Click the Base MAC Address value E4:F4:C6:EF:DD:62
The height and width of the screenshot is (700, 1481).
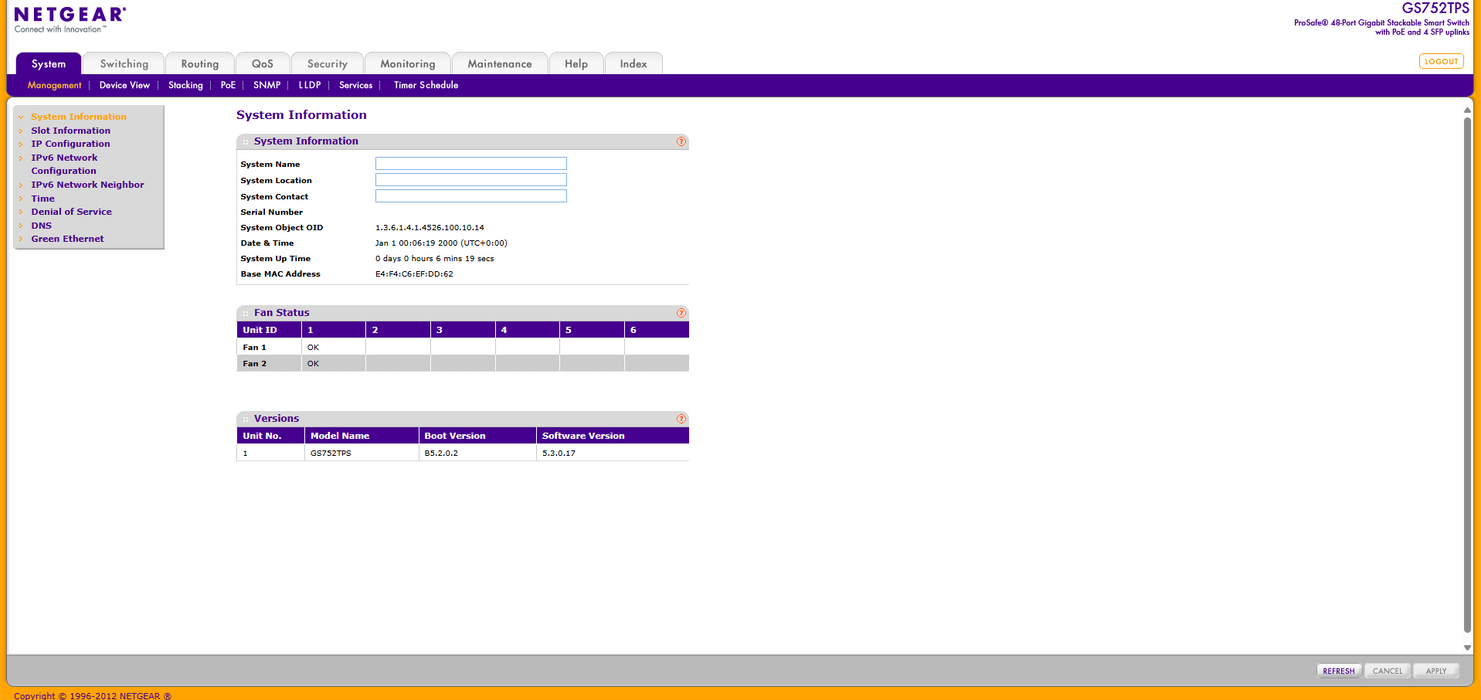(414, 274)
